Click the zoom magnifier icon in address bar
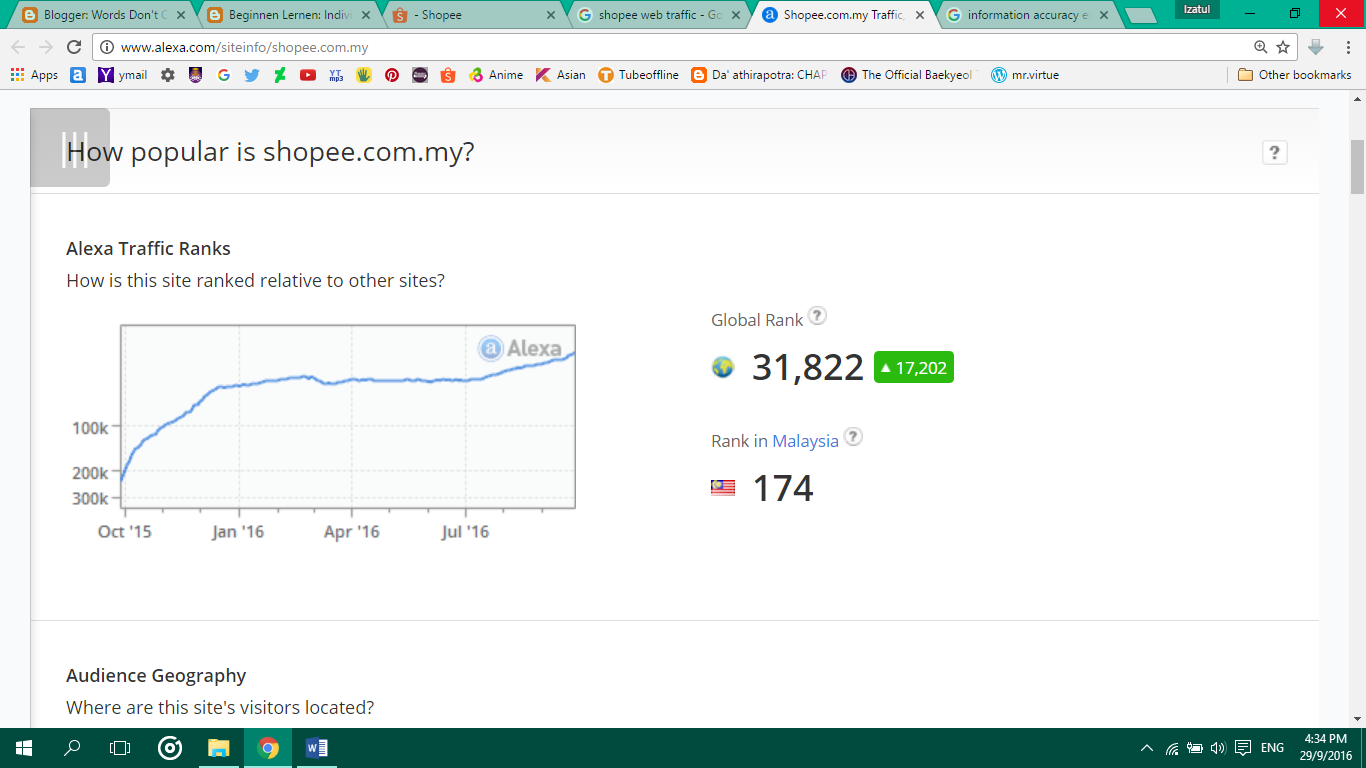Screen dimensions: 1366x768 pos(1261,47)
